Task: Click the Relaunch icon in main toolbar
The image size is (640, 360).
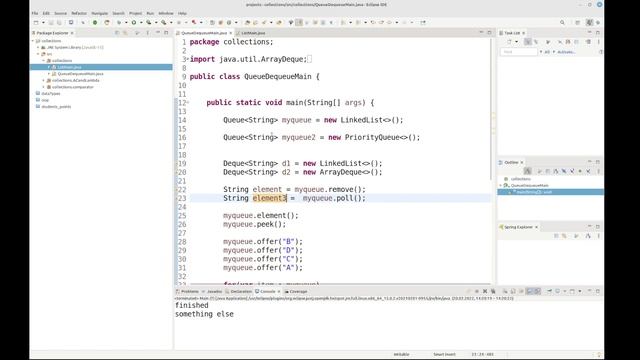Action: pyautogui.click(x=107, y=22)
